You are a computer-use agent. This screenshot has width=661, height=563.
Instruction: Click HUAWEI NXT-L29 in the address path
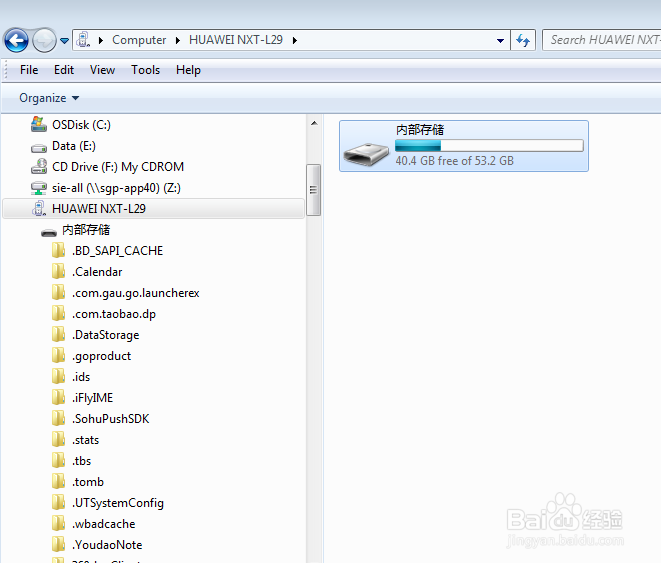236,40
